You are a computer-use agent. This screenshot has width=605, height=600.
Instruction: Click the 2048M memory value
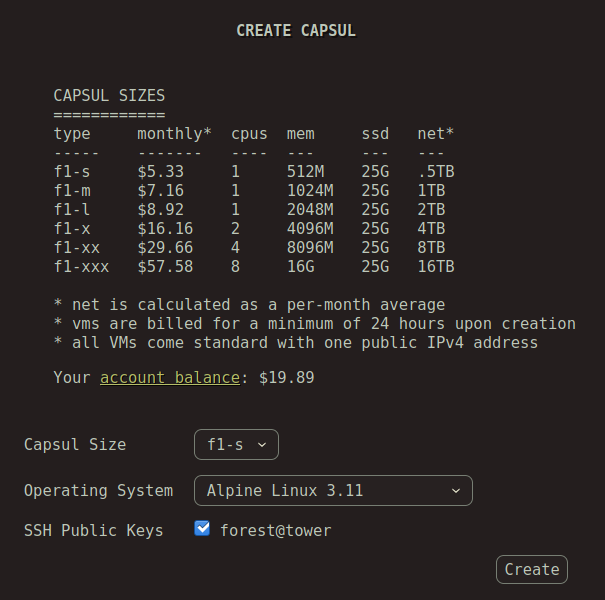tap(310, 209)
